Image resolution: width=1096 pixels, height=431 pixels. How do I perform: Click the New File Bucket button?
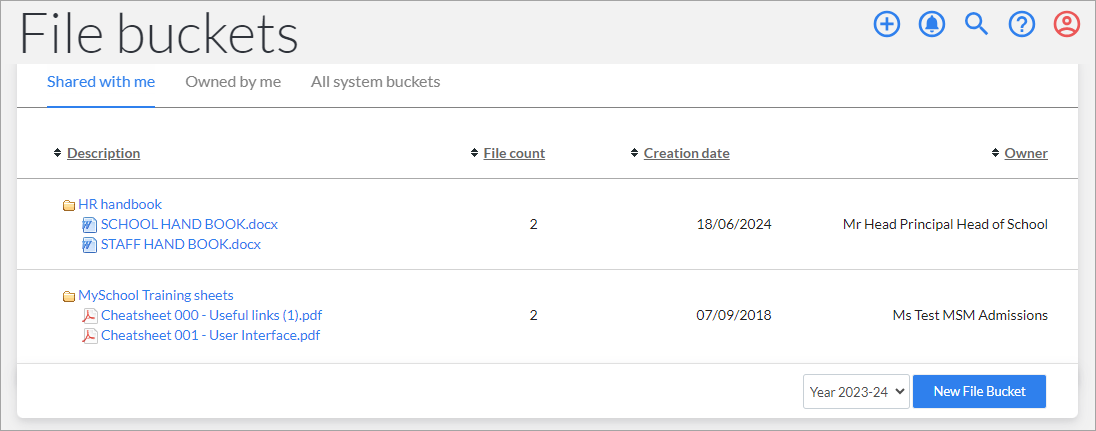(979, 391)
